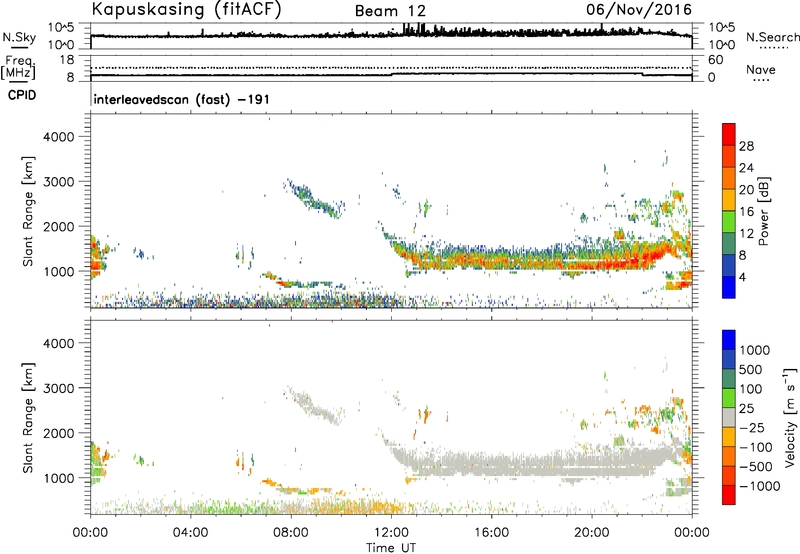Image resolution: width=800 pixels, height=554 pixels.
Task: Click the 28 dB power scale value
Action: [746, 146]
